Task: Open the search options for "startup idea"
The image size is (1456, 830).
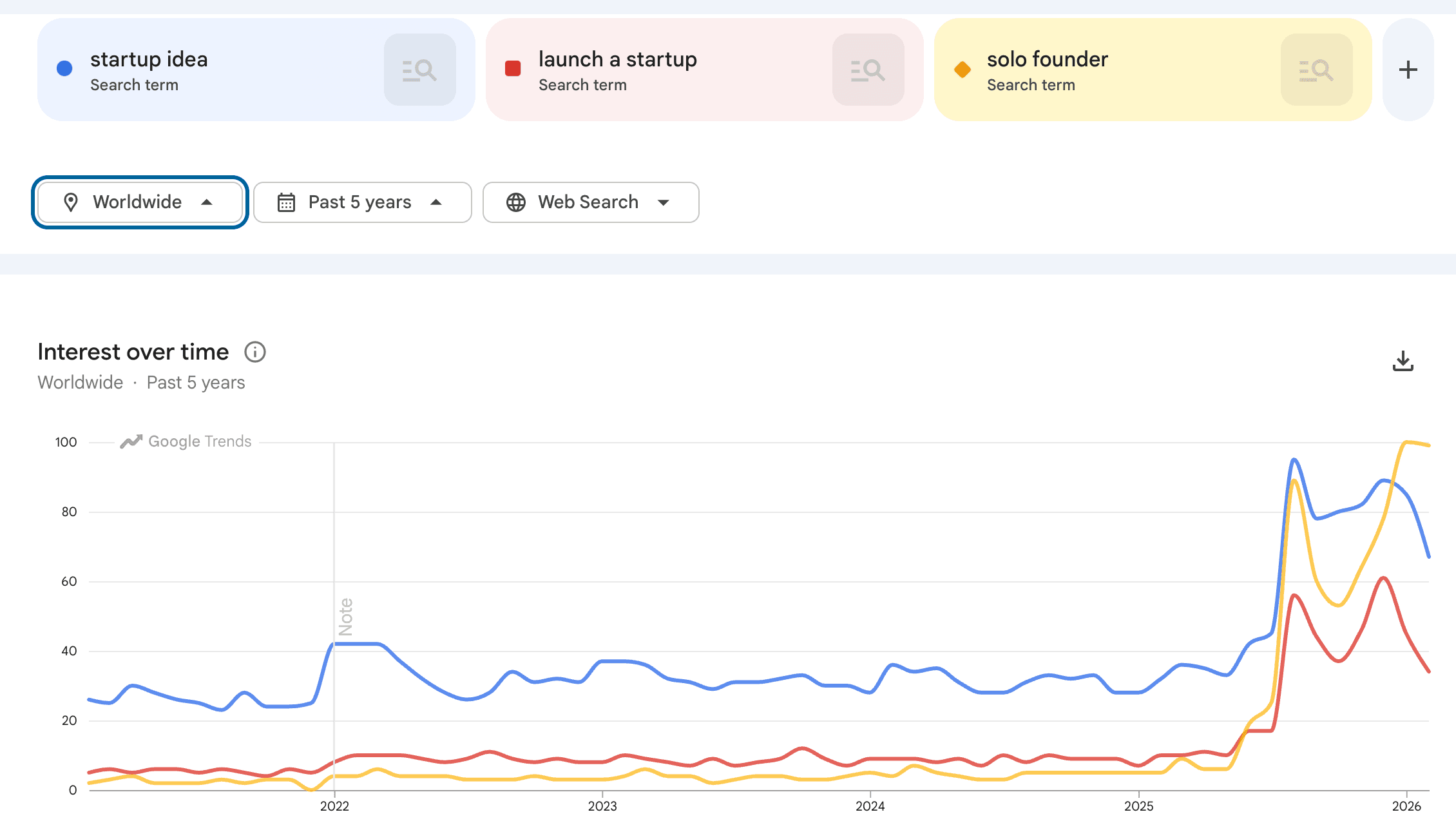Action: 419,70
